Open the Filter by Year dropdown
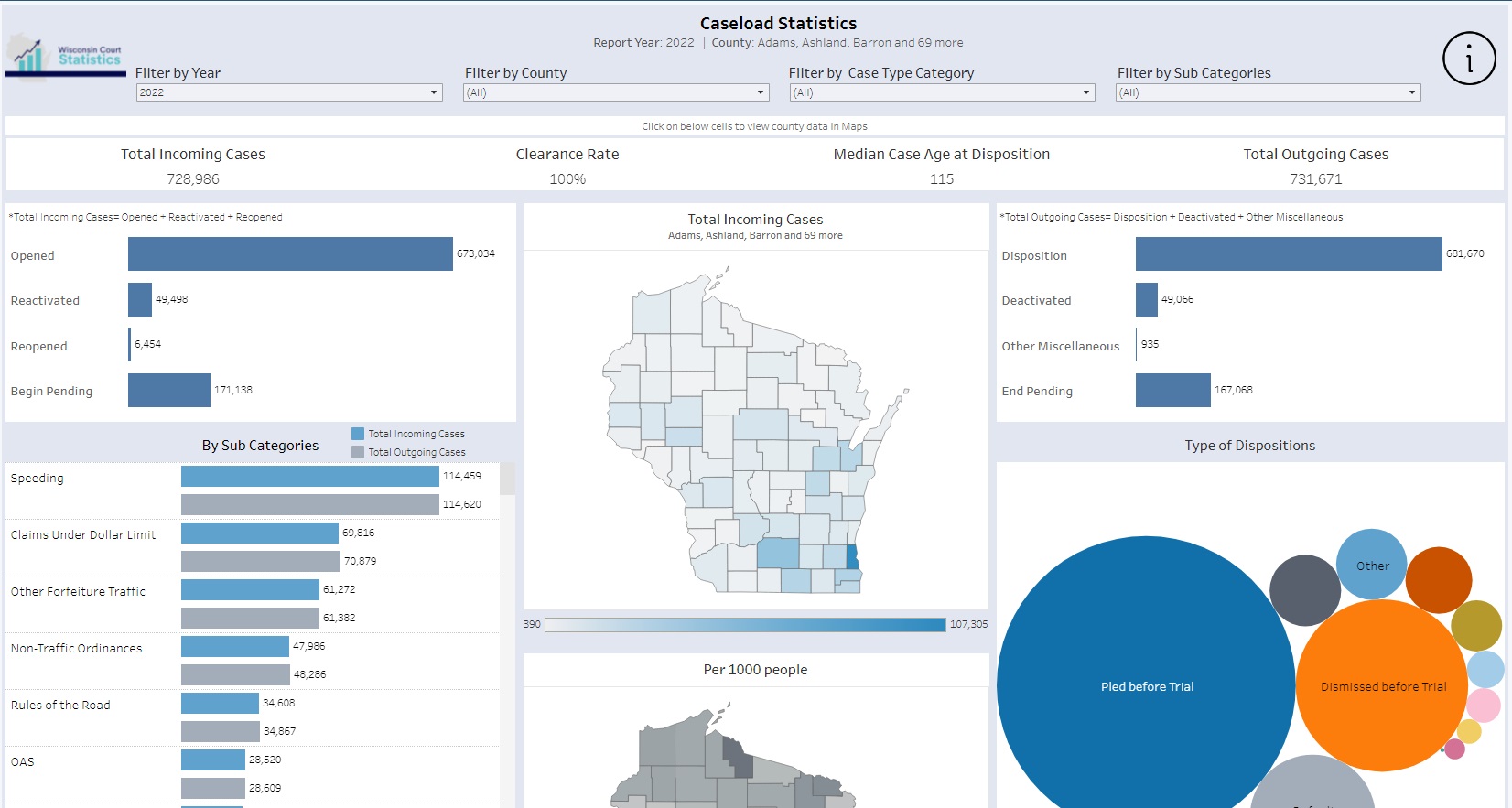The image size is (1512, 808). click(289, 92)
